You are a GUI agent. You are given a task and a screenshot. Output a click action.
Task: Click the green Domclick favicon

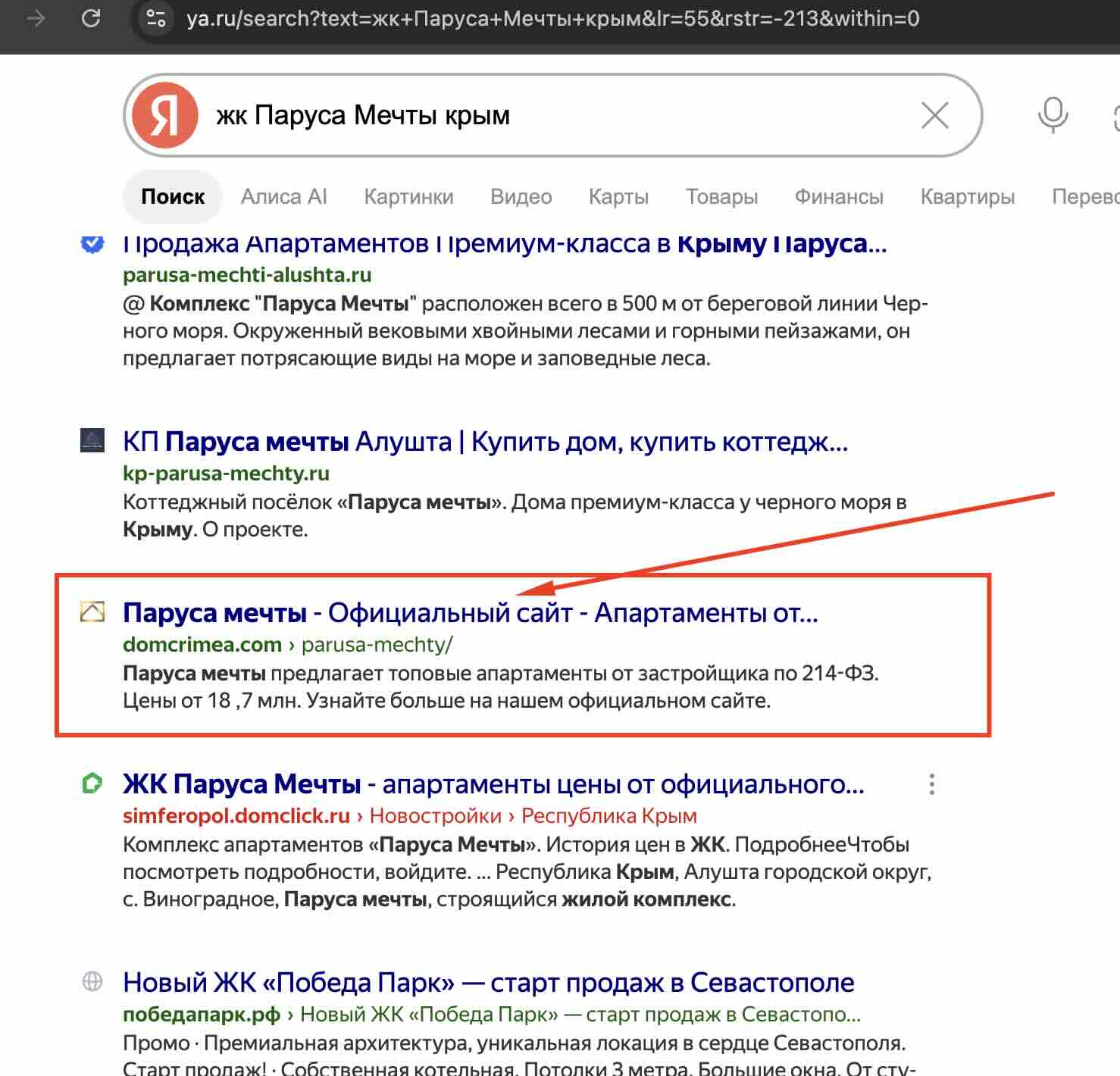coord(92,783)
